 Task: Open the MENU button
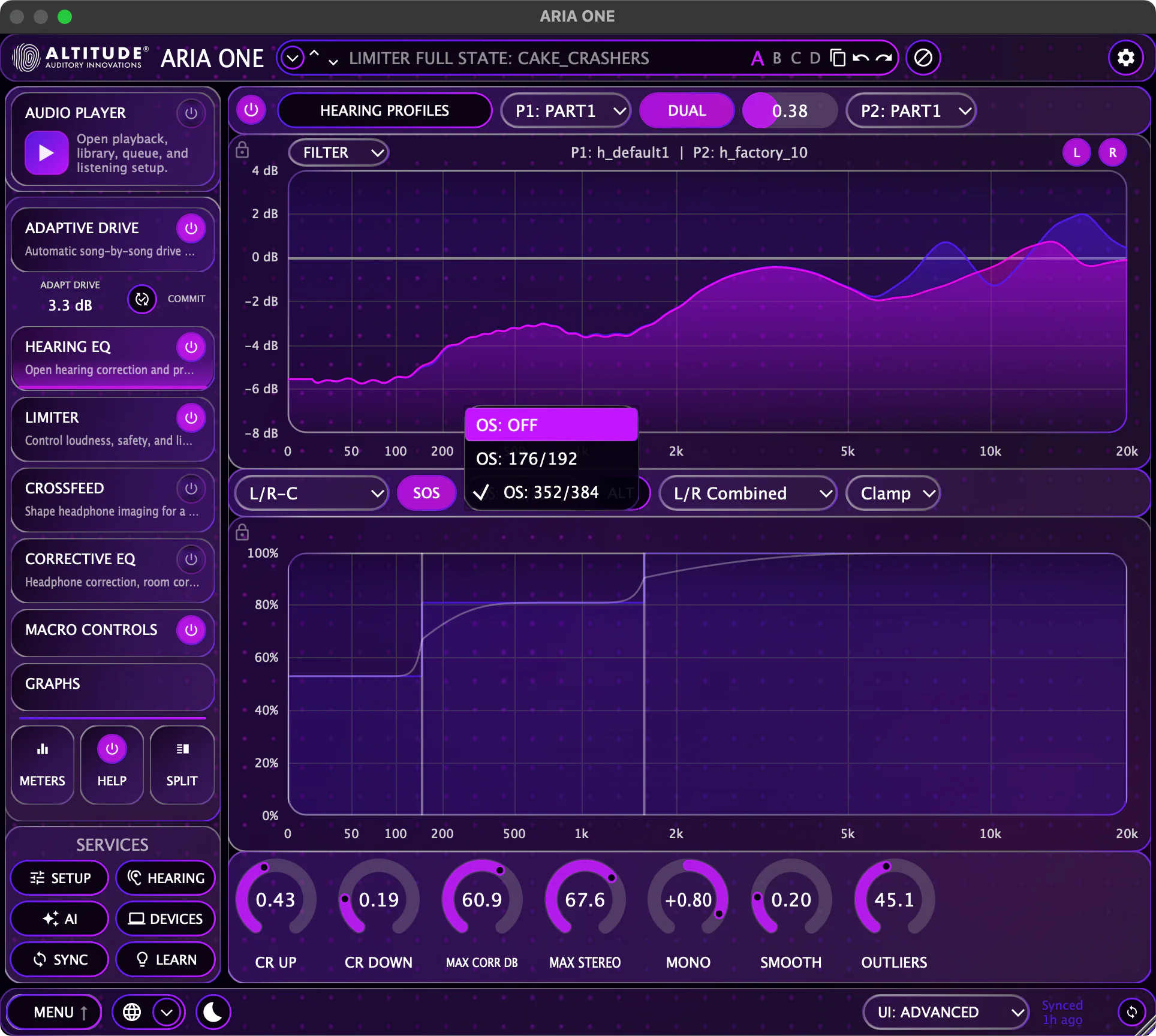[54, 1012]
